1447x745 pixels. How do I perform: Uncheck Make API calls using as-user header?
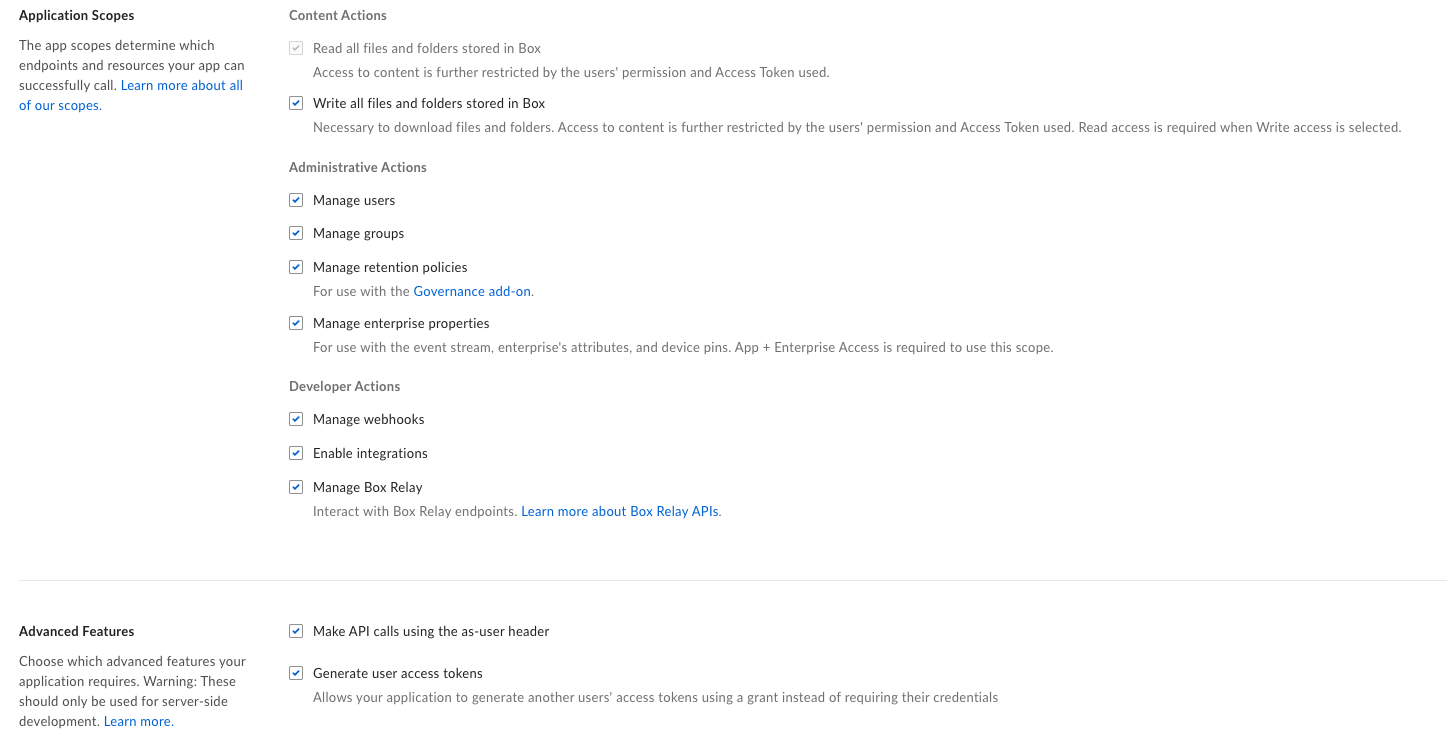[x=296, y=631]
